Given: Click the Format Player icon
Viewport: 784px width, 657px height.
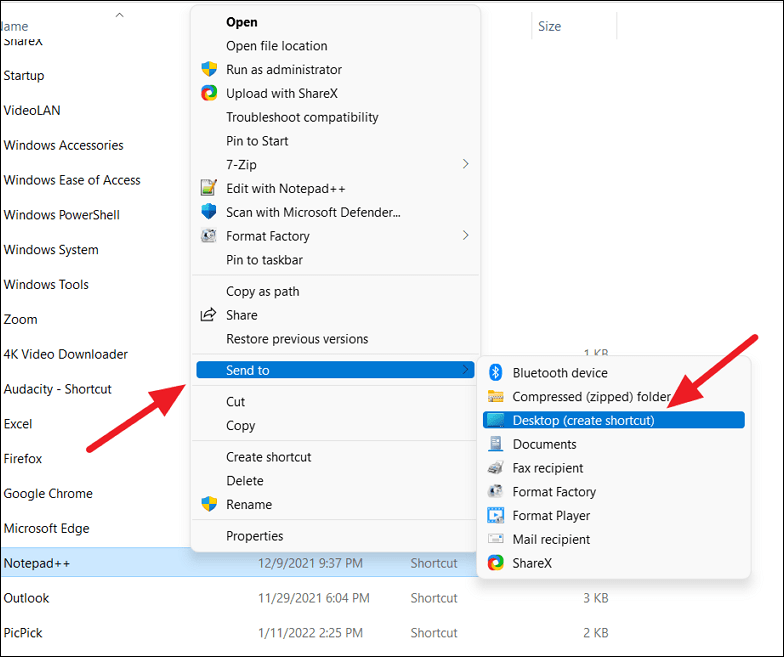Looking at the screenshot, I should click(x=495, y=516).
